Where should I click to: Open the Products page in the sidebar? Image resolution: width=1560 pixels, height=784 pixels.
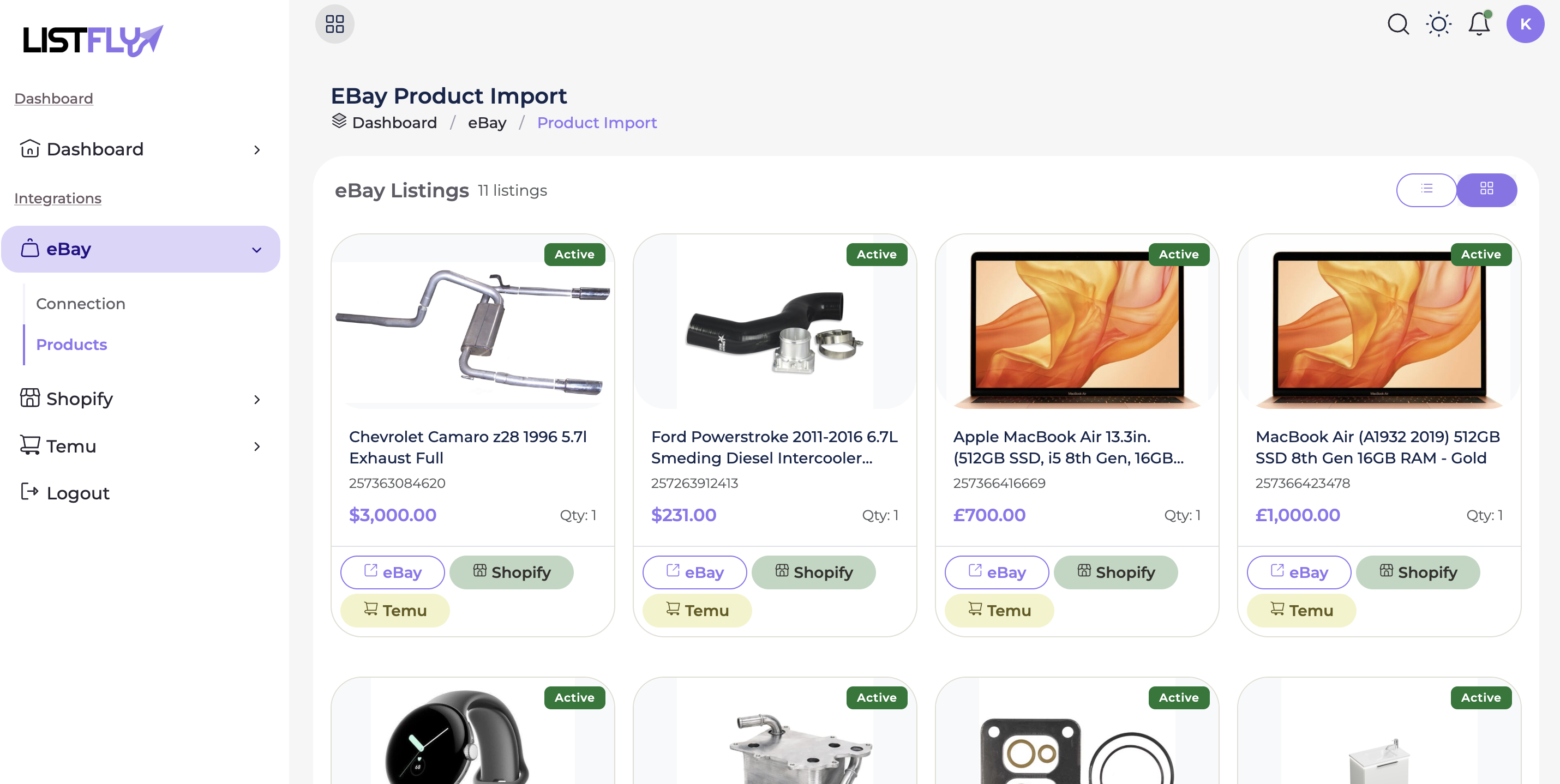(71, 344)
